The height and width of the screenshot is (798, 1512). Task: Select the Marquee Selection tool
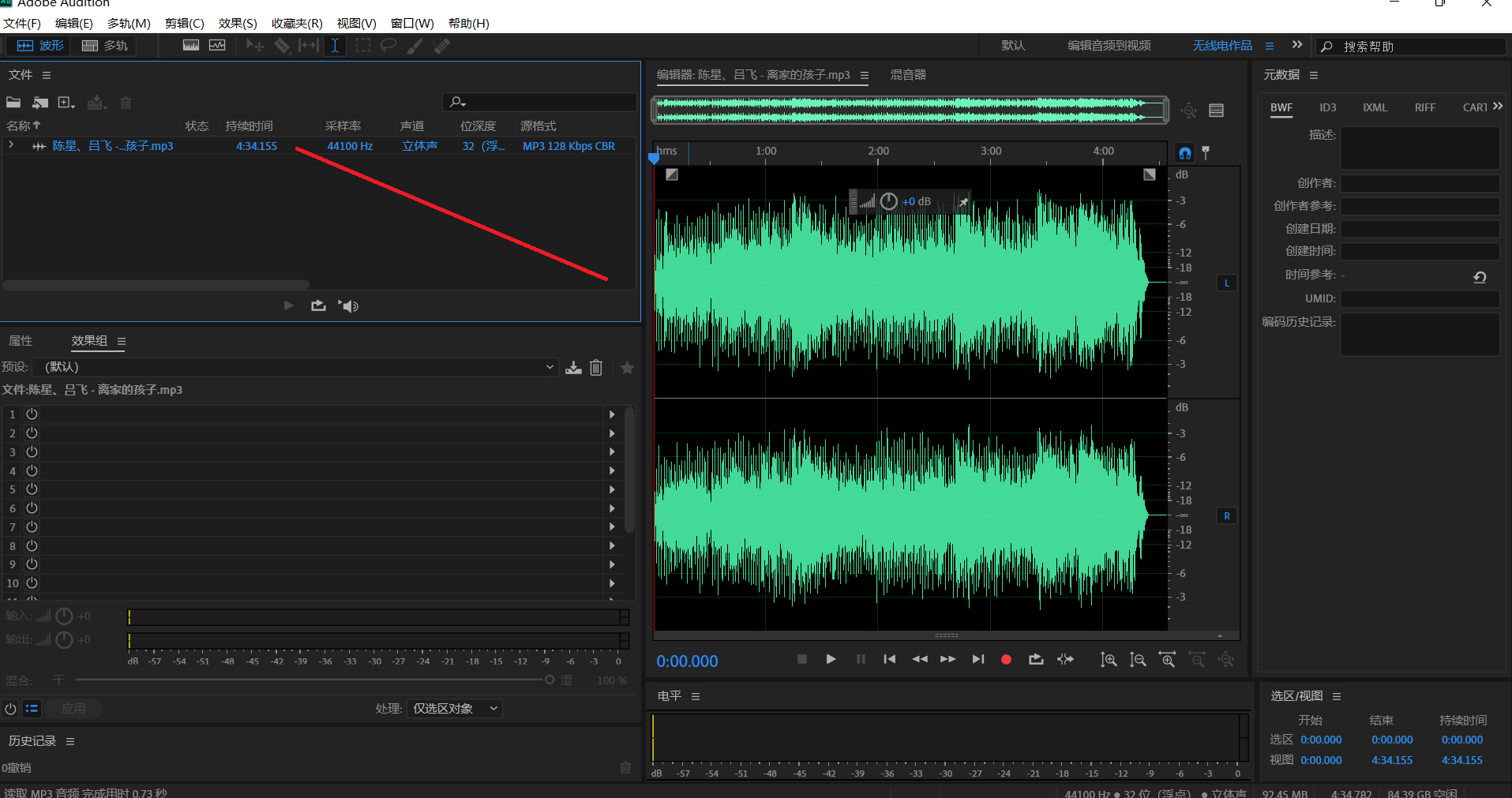(x=362, y=45)
